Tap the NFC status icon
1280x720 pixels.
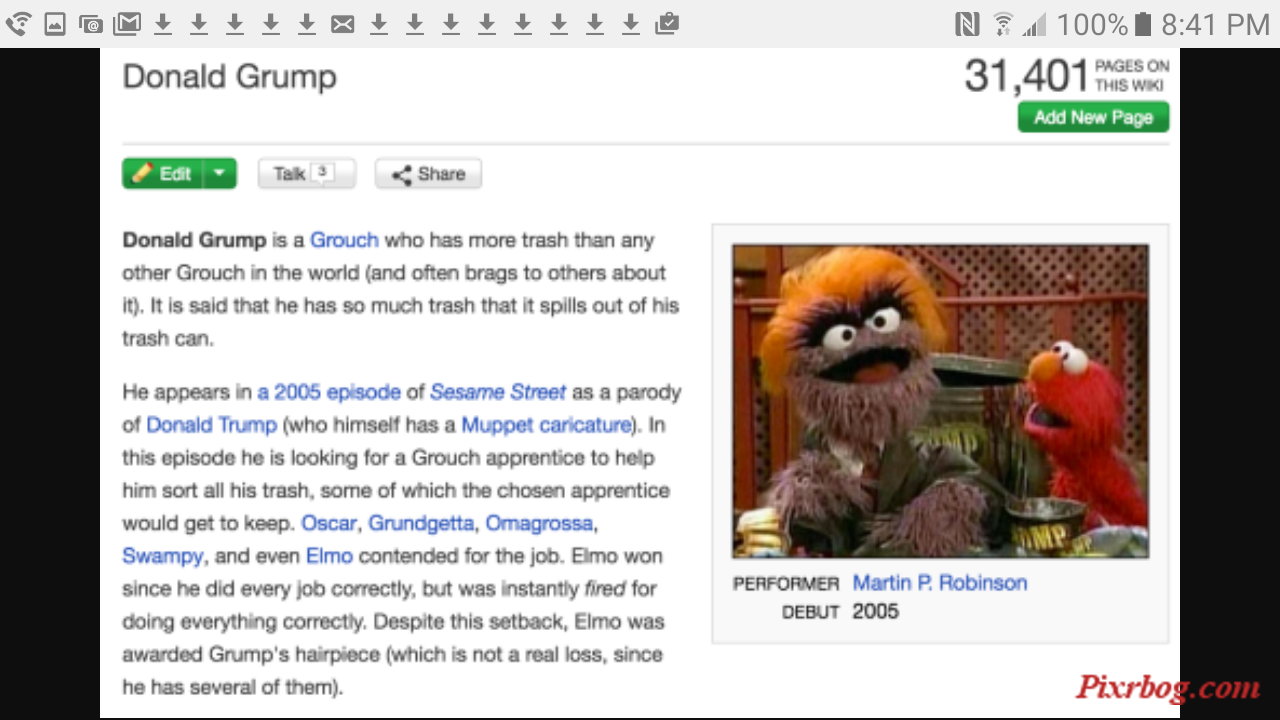967,23
